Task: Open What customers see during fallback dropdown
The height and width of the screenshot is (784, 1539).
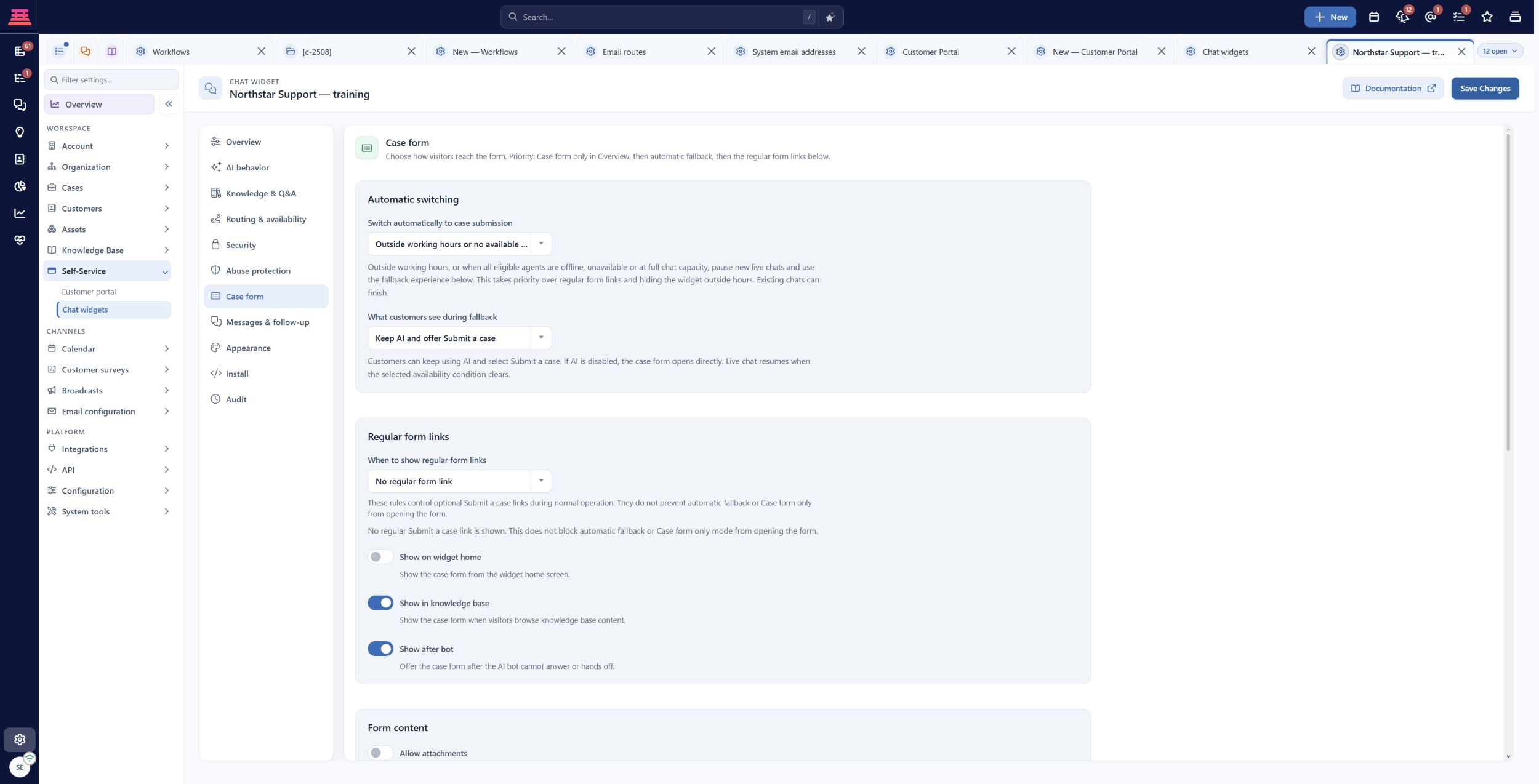Action: pos(459,338)
